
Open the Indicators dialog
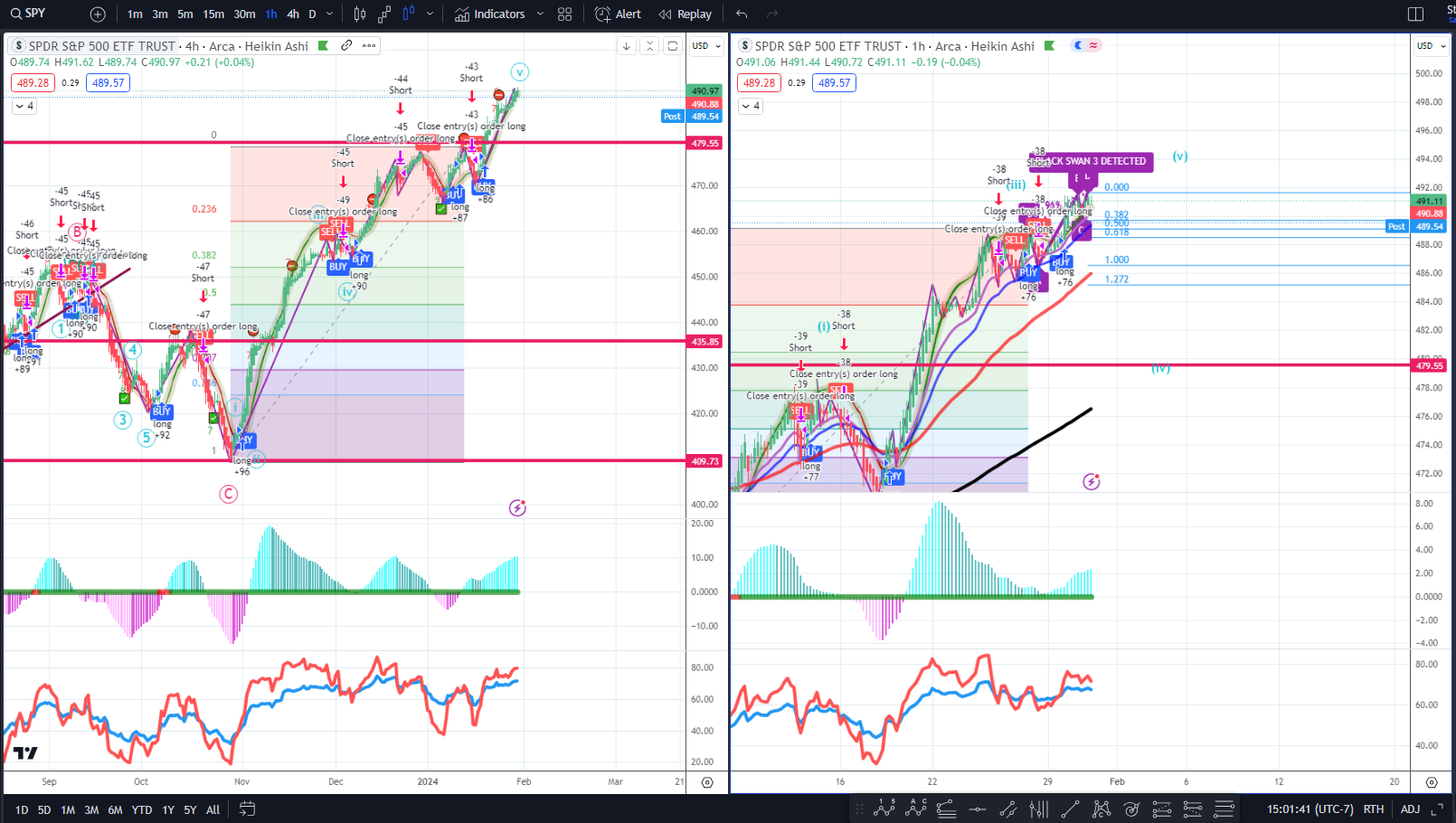point(490,14)
